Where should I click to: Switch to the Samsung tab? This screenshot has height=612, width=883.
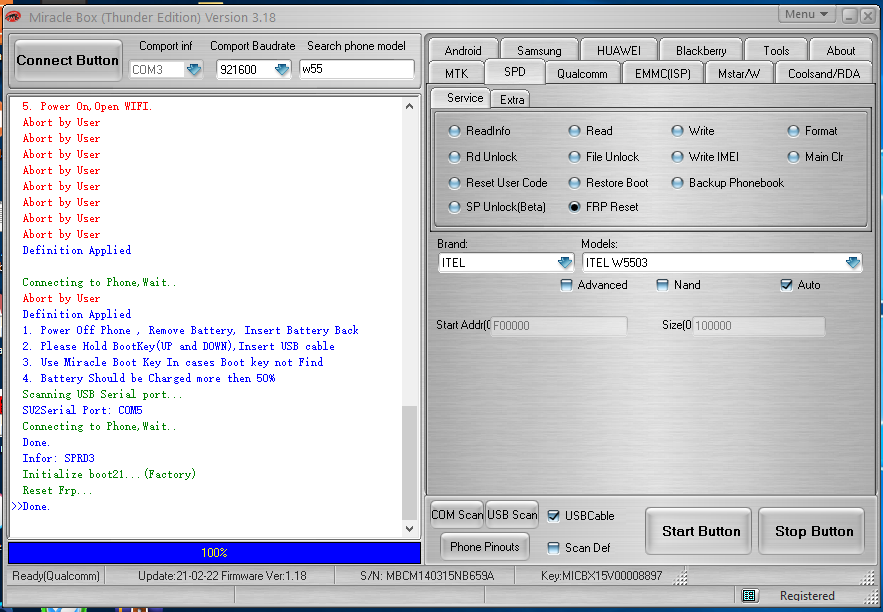(x=539, y=51)
